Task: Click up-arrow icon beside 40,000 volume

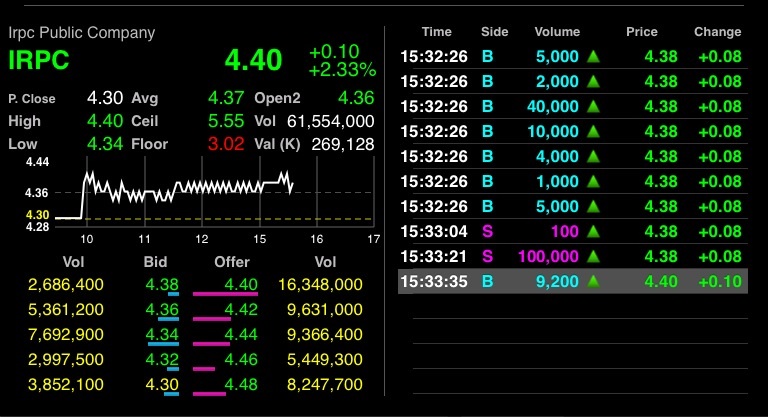Action: pyautogui.click(x=593, y=106)
